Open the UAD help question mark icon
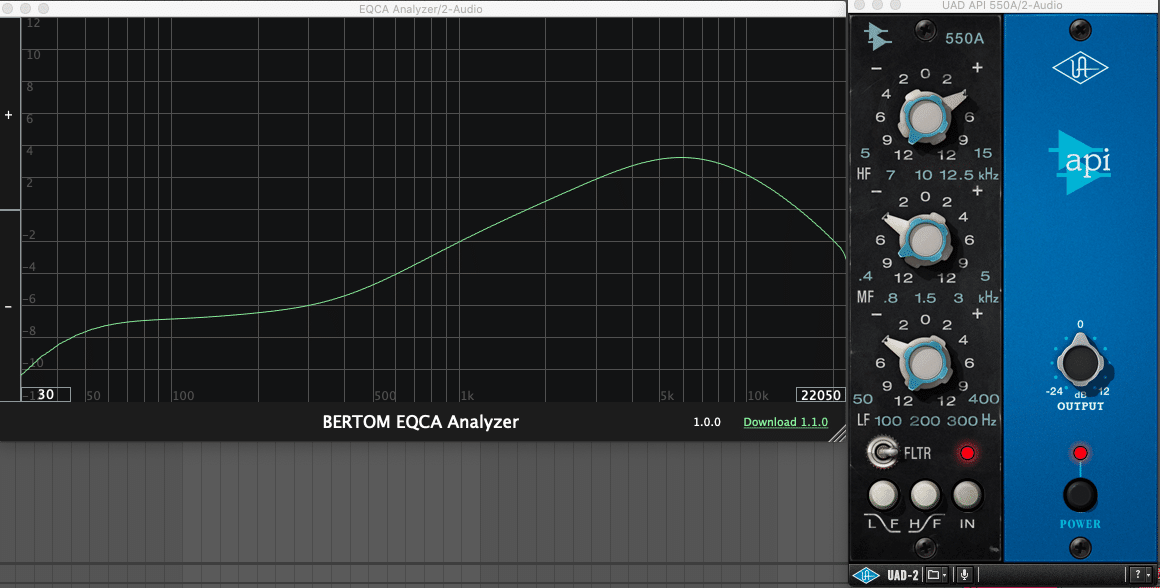This screenshot has width=1160, height=588. click(1138, 575)
